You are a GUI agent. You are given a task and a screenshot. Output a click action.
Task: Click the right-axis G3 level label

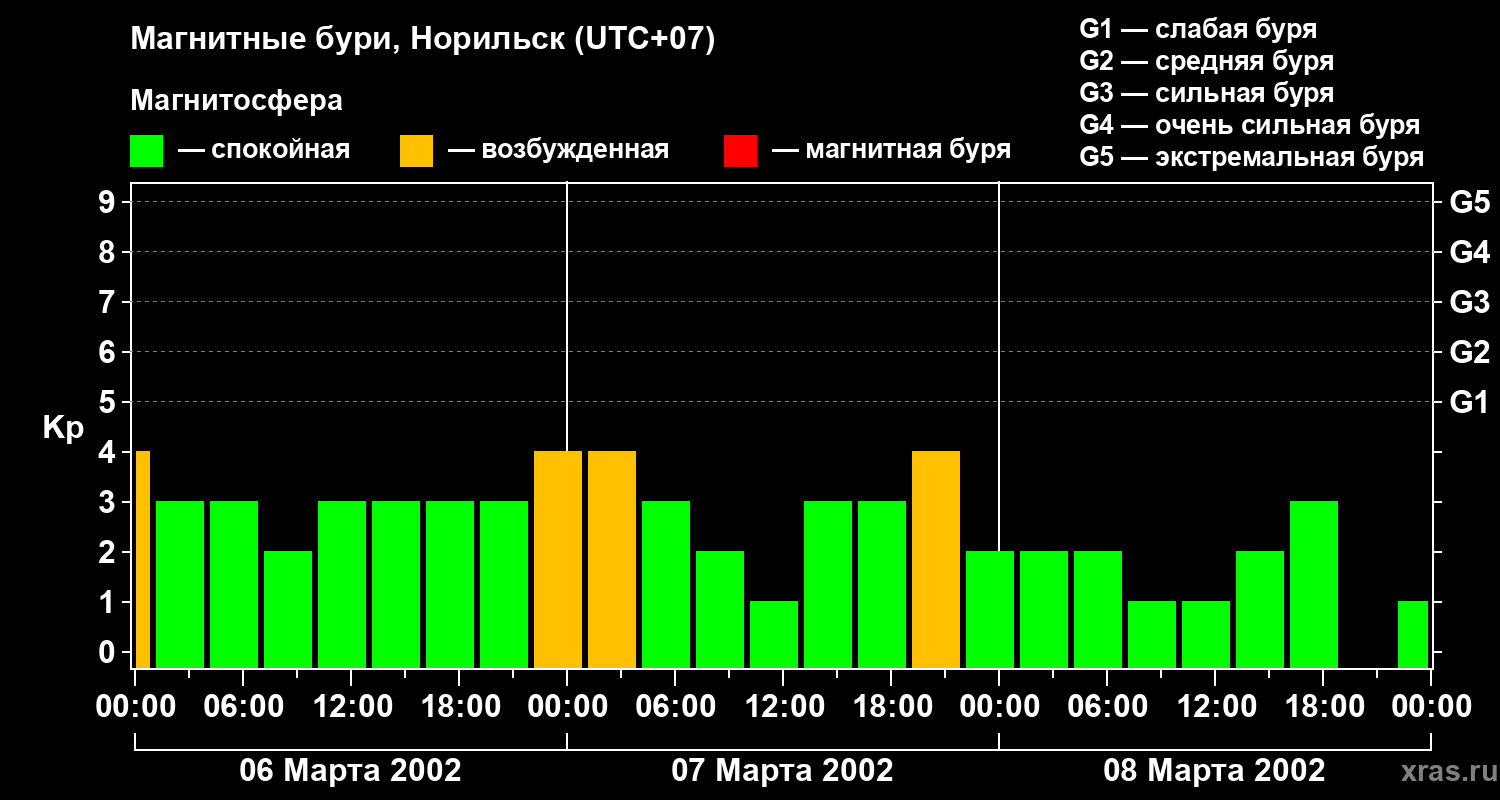[x=1469, y=302]
